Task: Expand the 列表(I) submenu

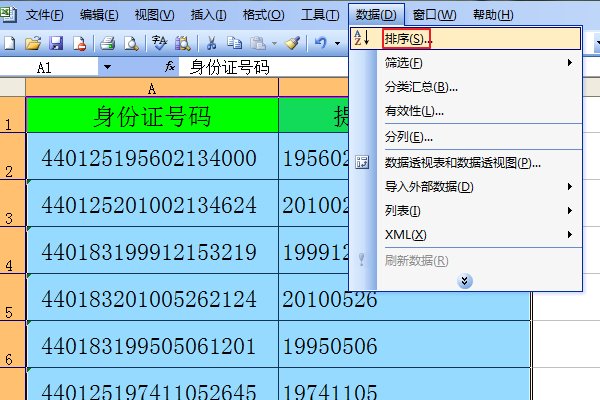Action: 570,211
